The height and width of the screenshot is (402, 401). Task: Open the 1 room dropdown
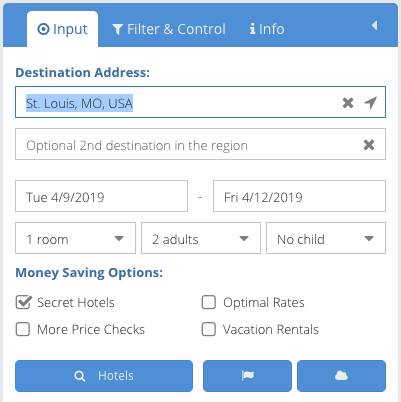coord(75,238)
